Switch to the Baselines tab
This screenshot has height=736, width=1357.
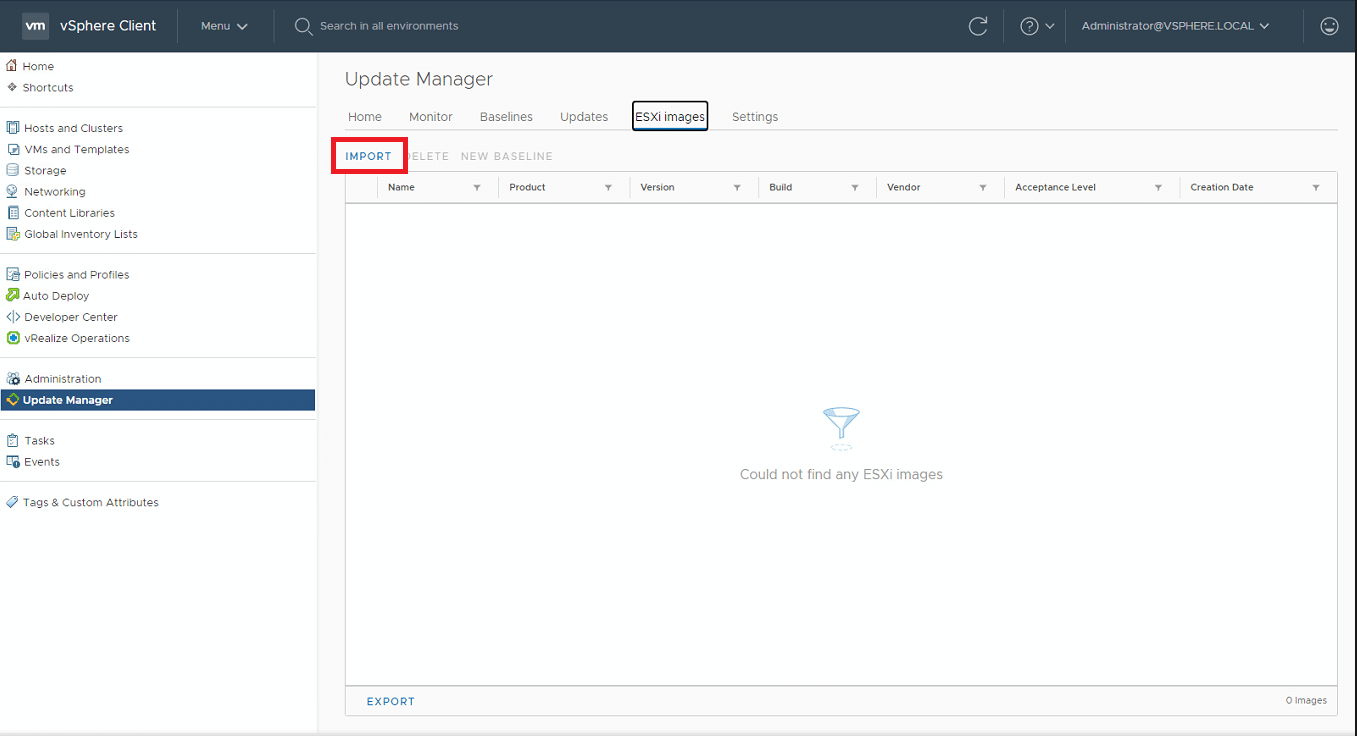pyautogui.click(x=506, y=117)
